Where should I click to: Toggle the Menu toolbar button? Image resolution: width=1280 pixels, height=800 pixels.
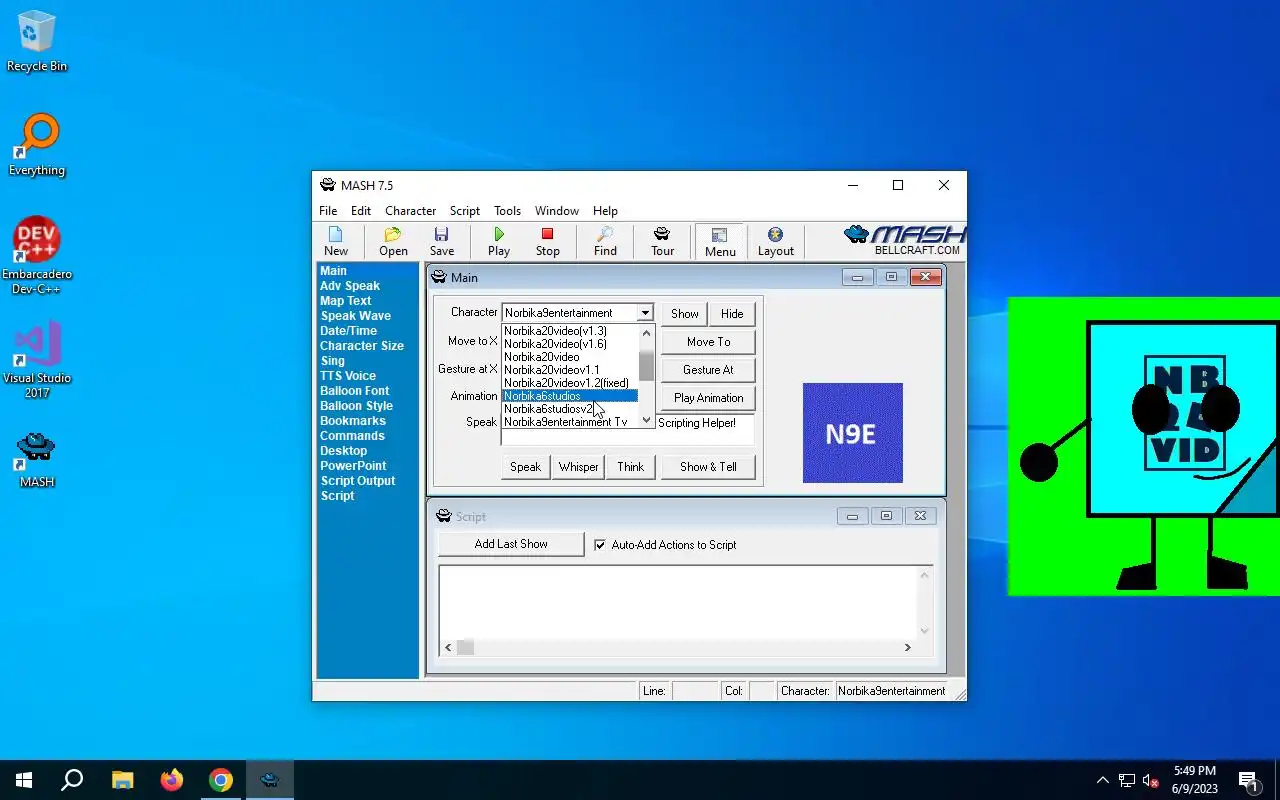pyautogui.click(x=720, y=241)
